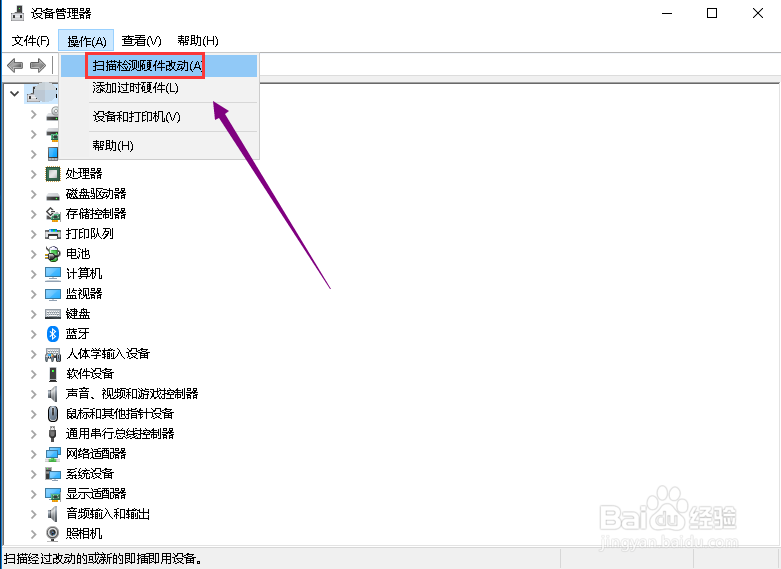781x569 pixels.
Task: Expand the 处理器 category
Action: click(33, 174)
